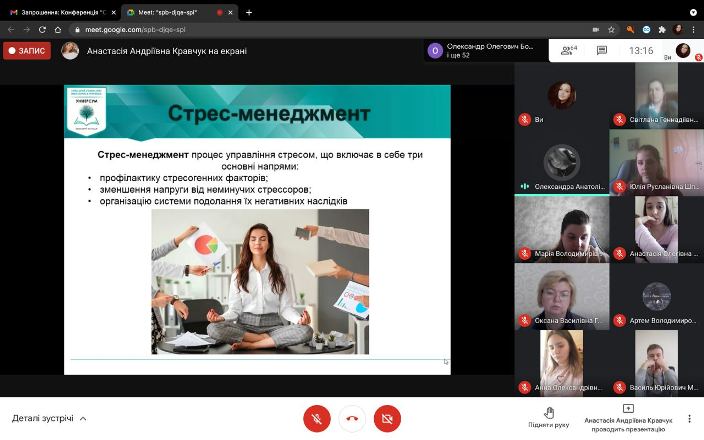Screen dimensions: 704x440
Task: Close the Meet tab
Action: pyautogui.click(x=230, y=13)
